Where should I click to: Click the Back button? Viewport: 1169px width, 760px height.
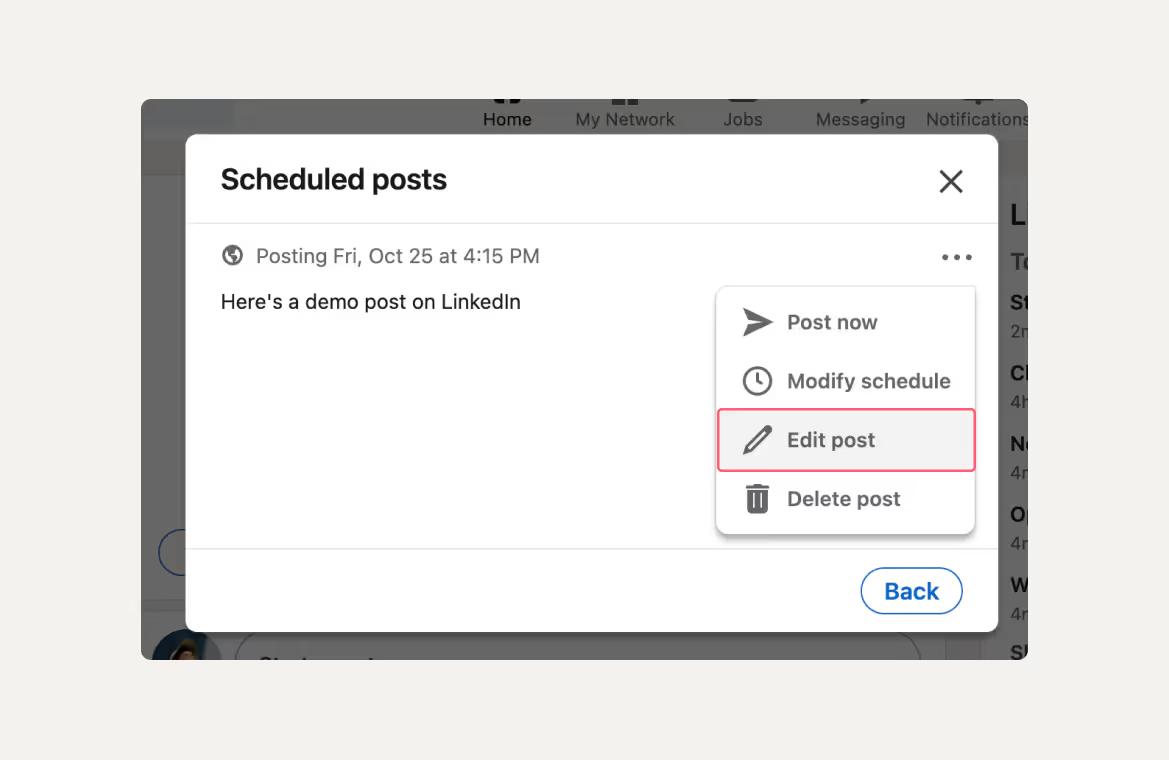[911, 591]
